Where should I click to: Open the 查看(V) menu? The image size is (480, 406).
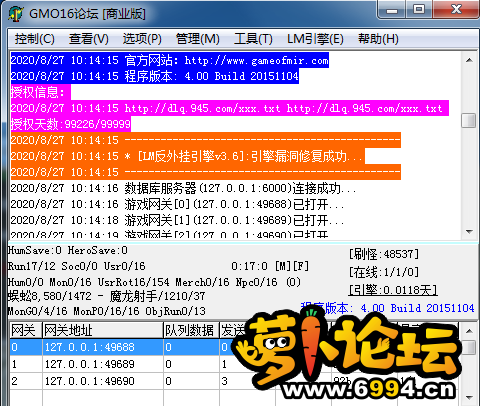coord(89,39)
